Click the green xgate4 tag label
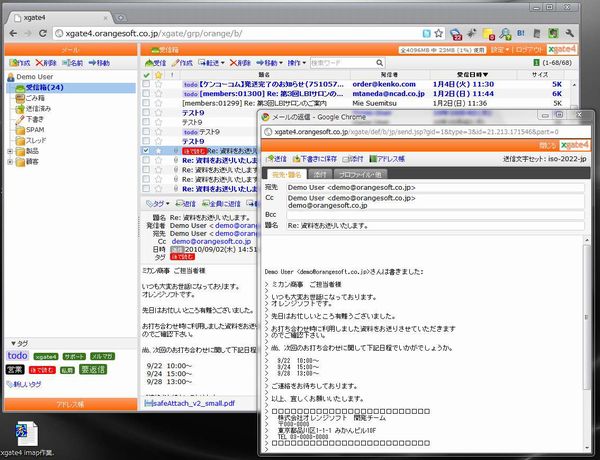Image resolution: width=600 pixels, height=460 pixels. (46, 357)
